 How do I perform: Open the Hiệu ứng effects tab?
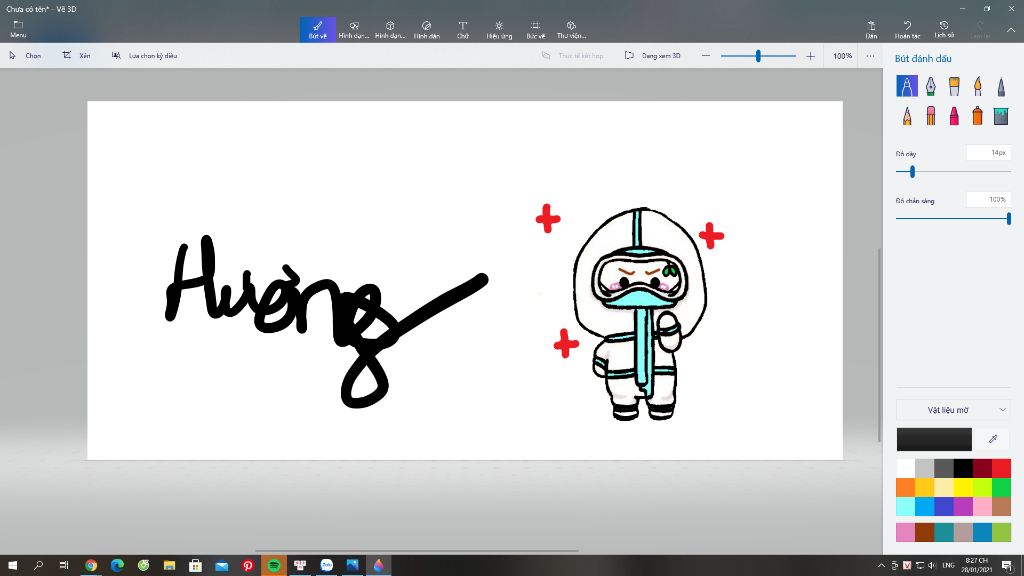(x=499, y=29)
